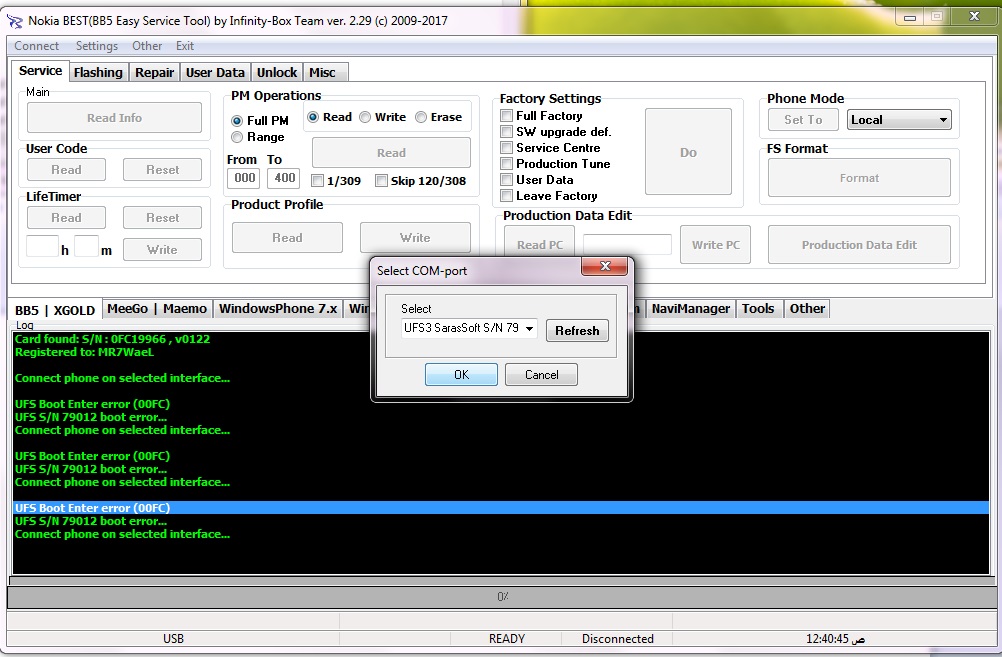Click the Factory Settings Do button

pos(688,152)
